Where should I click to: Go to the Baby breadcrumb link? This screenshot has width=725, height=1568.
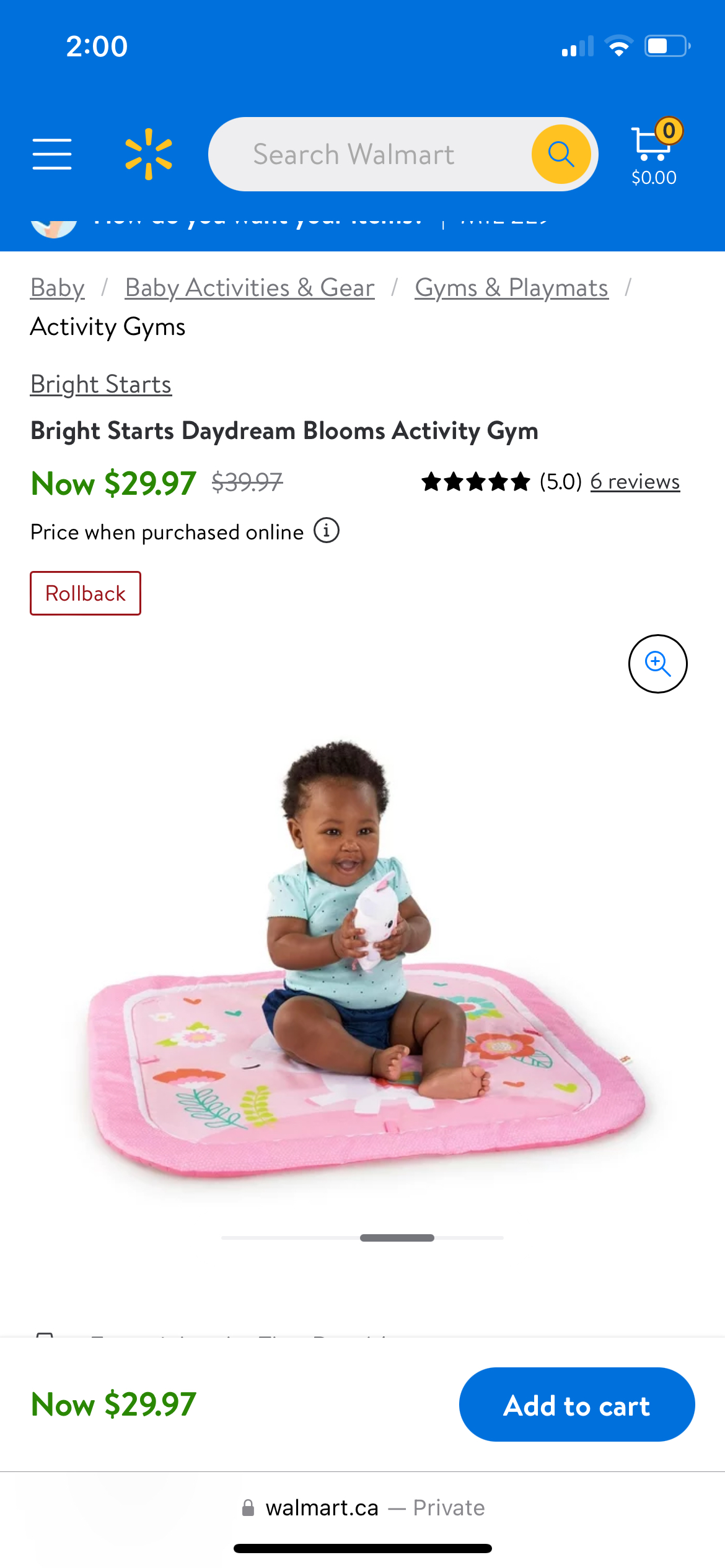[58, 288]
